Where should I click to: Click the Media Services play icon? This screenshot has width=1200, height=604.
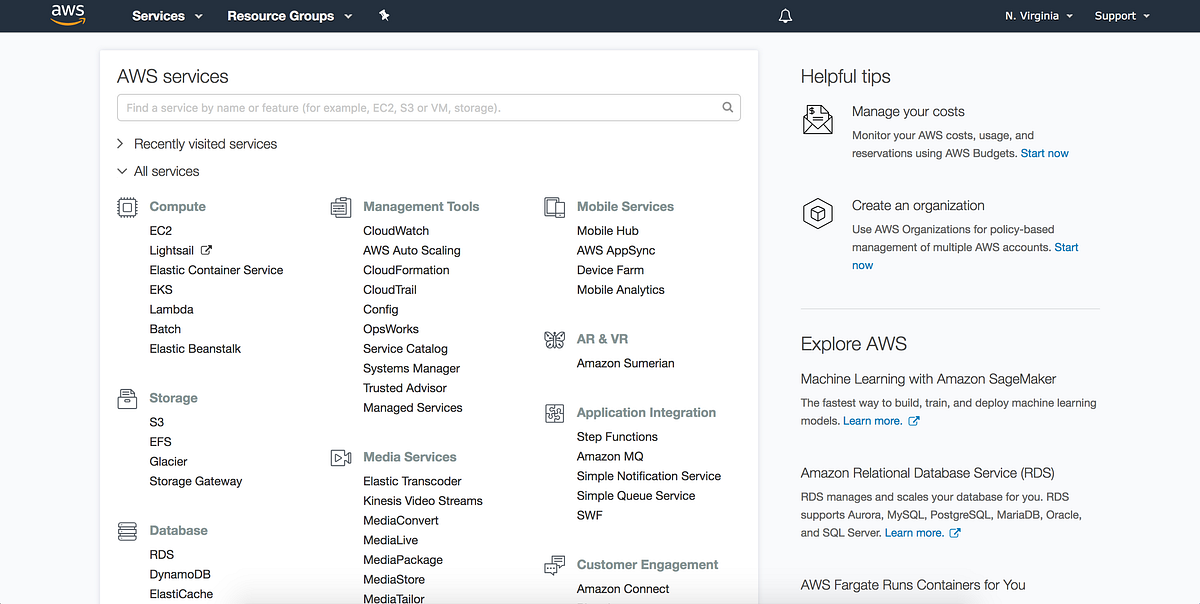point(341,456)
